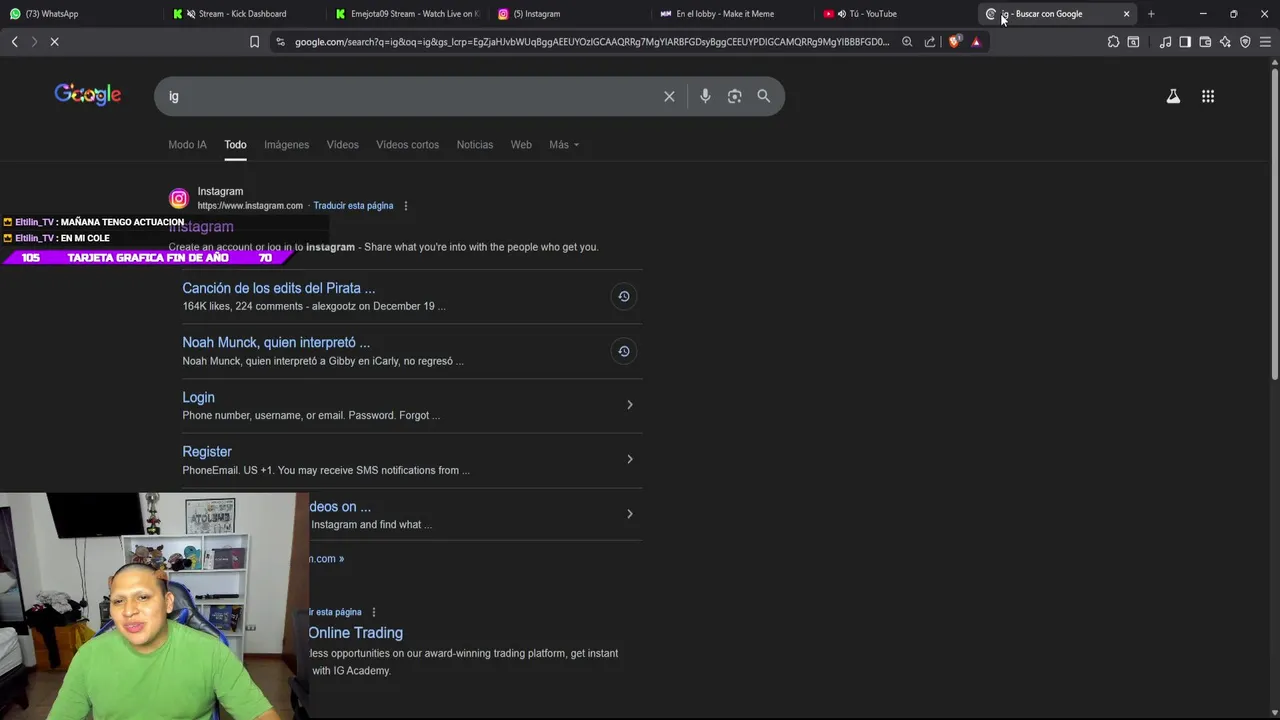Start voice search with the microphone icon

(705, 96)
